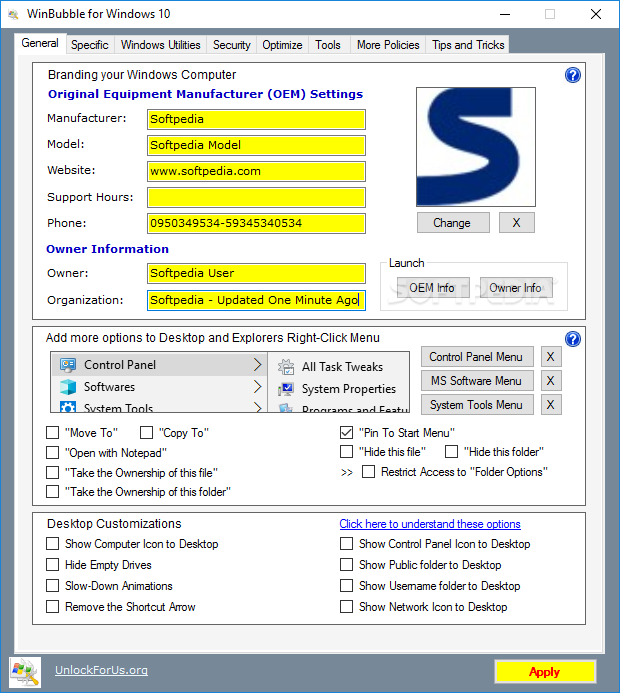Focus the Manufacturer input field

pyautogui.click(x=256, y=119)
